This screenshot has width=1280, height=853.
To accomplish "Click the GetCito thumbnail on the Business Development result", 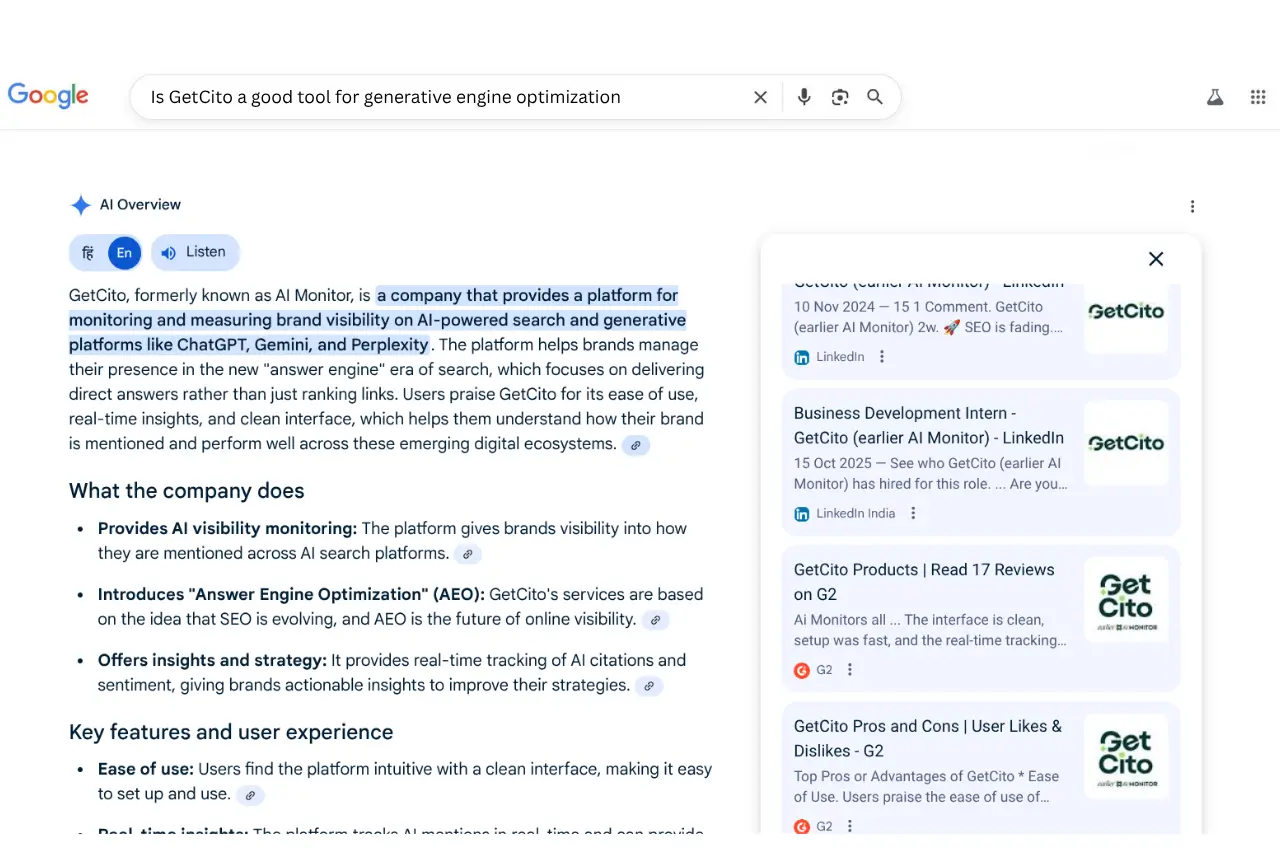I will (1126, 443).
